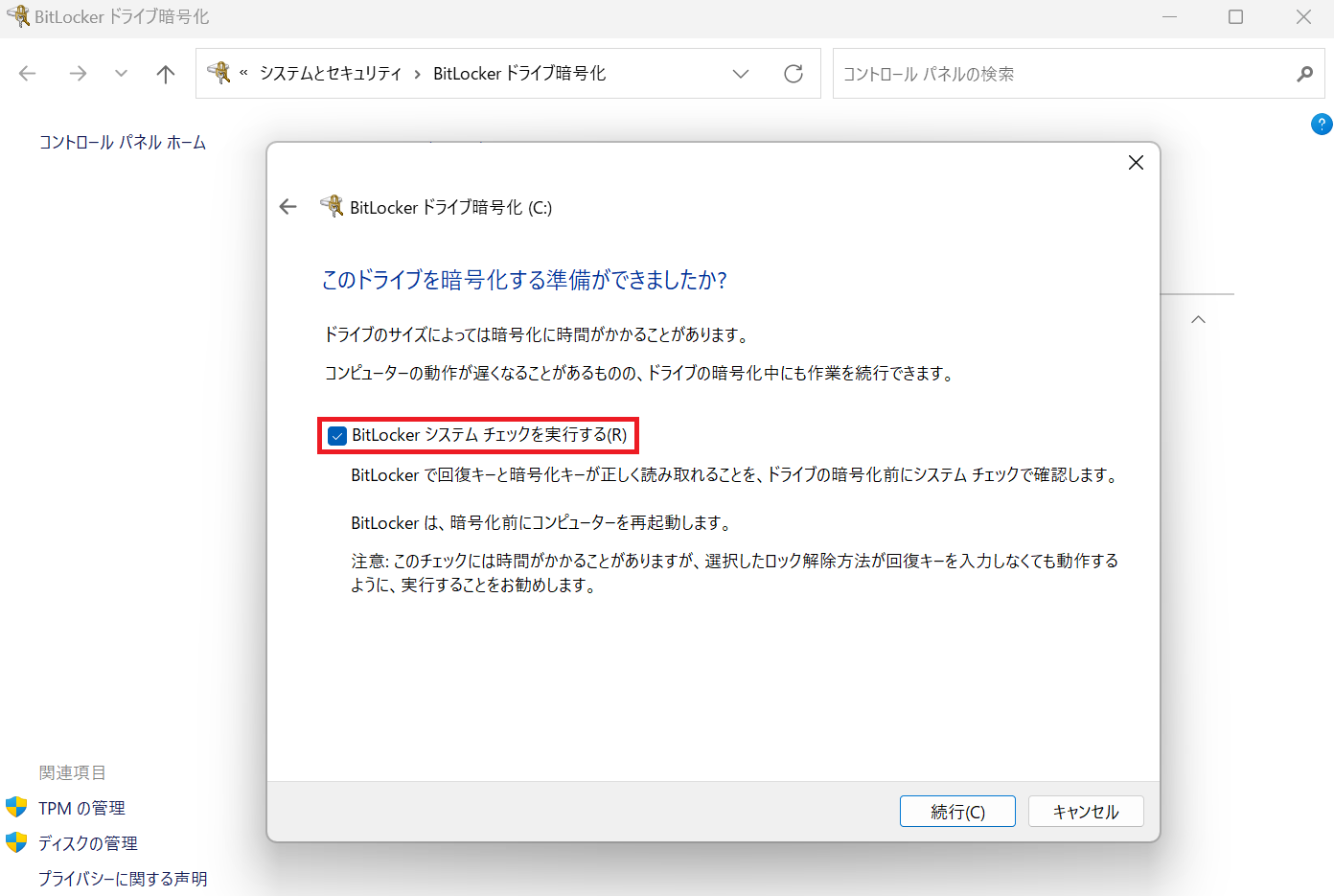Click the breadcrumb separator arrow after システムとセキュリティ
This screenshot has width=1334, height=896.
418,74
